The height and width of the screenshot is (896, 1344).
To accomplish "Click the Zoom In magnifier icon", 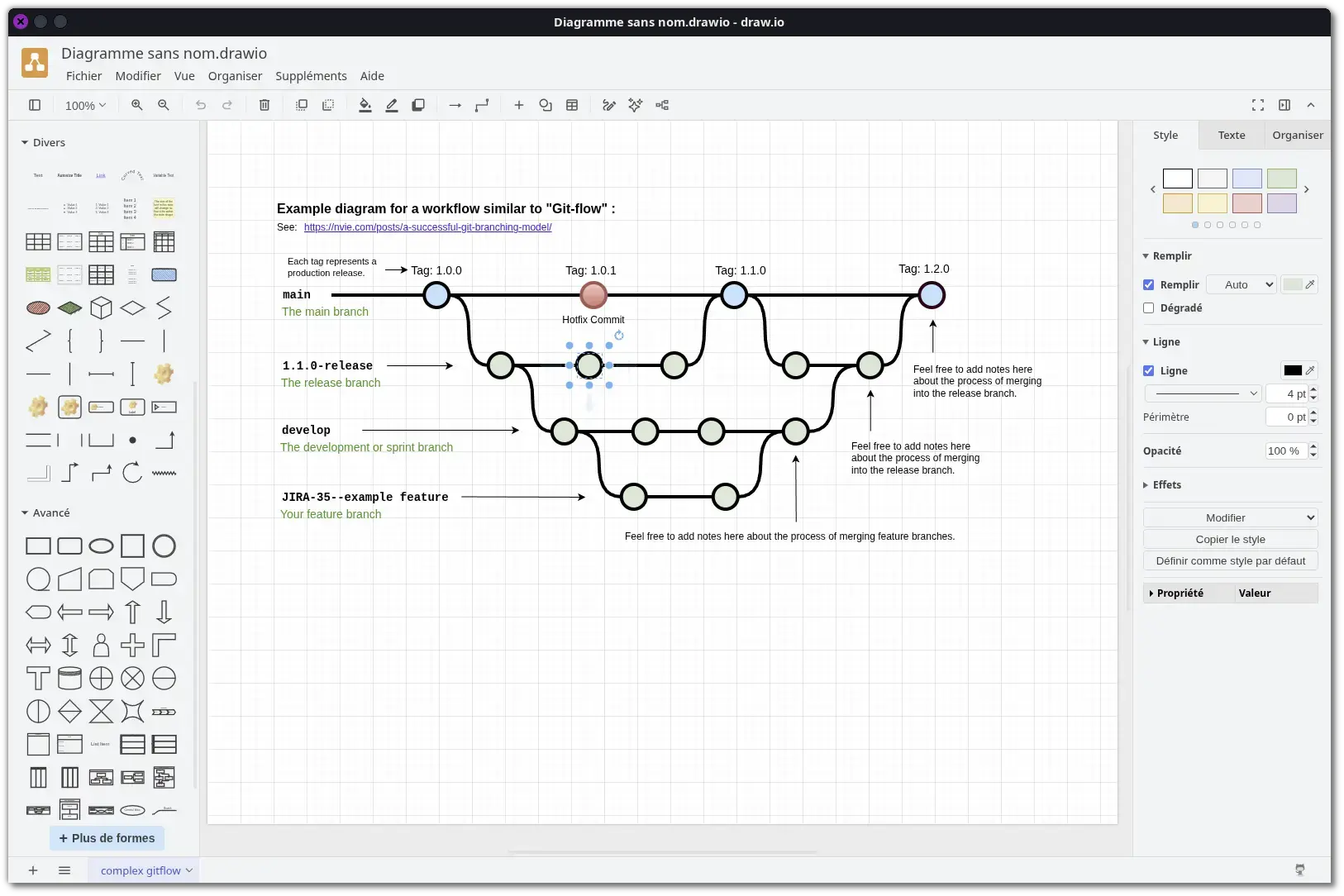I will (137, 105).
